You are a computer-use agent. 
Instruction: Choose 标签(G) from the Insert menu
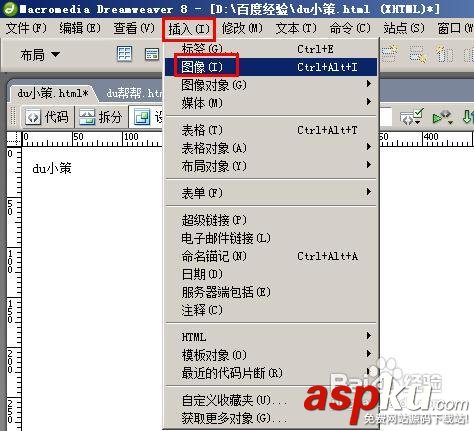click(x=271, y=49)
